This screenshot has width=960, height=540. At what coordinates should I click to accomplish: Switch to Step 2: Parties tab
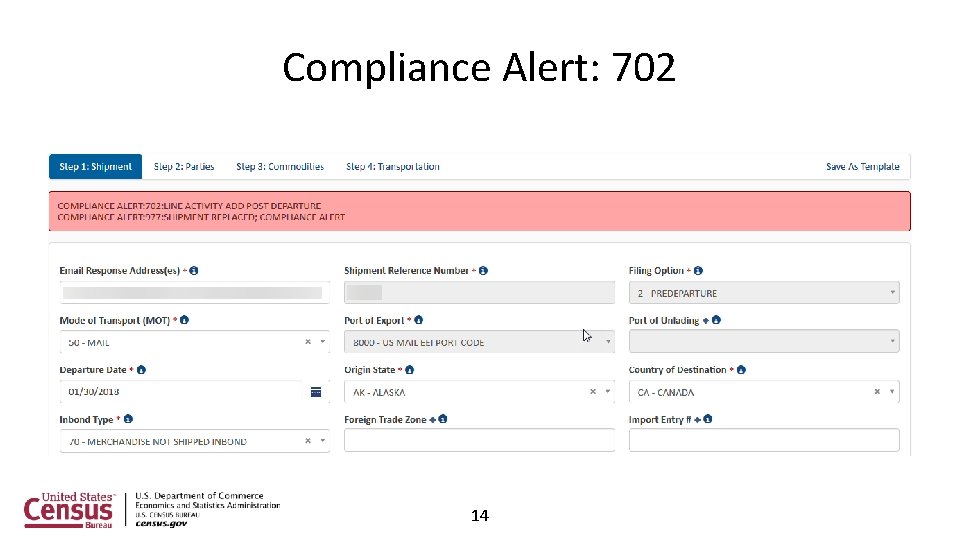pyautogui.click(x=184, y=167)
